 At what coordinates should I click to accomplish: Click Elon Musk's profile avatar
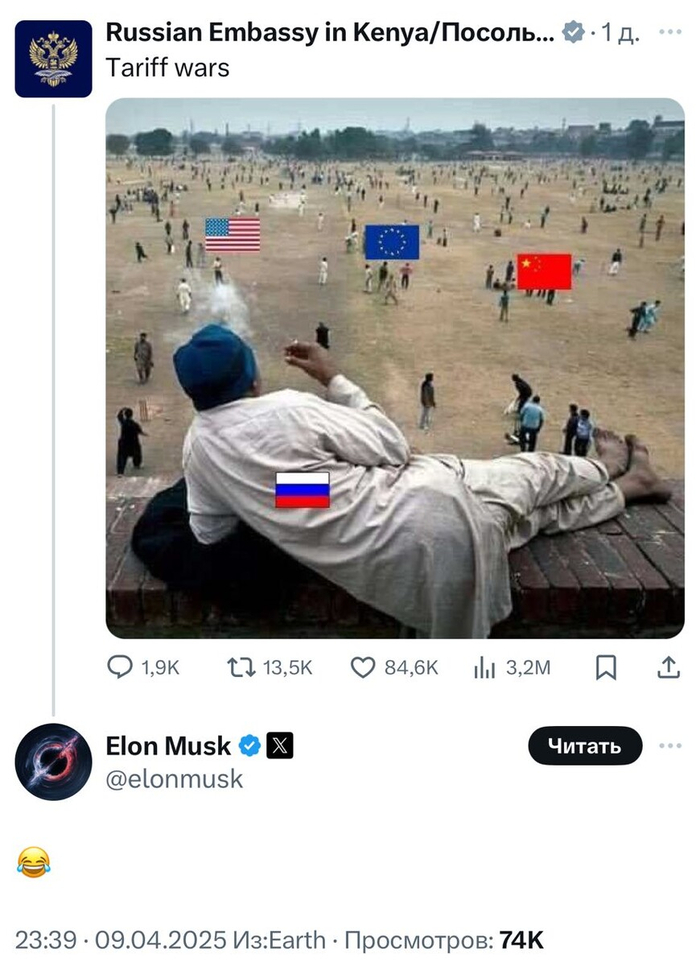[x=53, y=762]
